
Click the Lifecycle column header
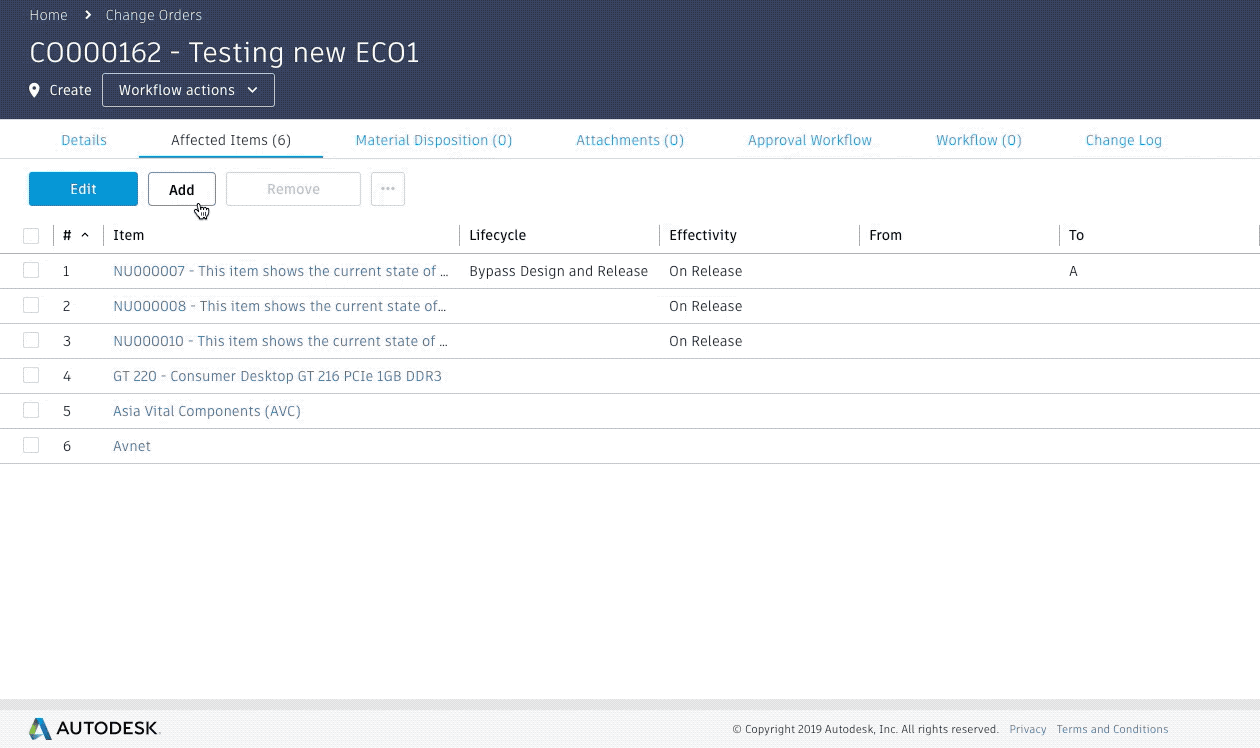(x=497, y=236)
